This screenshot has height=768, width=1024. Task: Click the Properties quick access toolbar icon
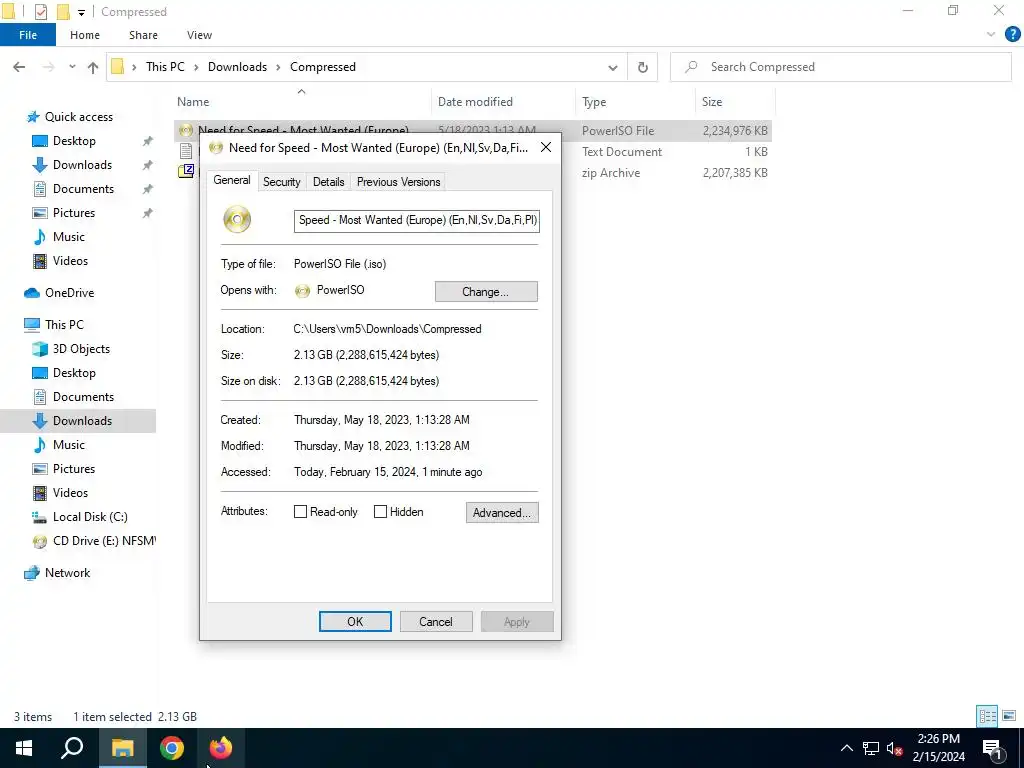coord(40,12)
